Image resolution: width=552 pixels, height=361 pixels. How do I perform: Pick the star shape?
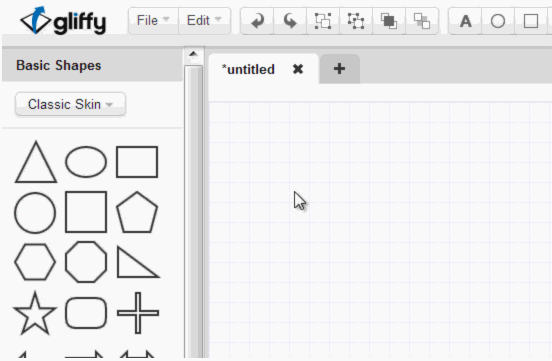click(35, 313)
